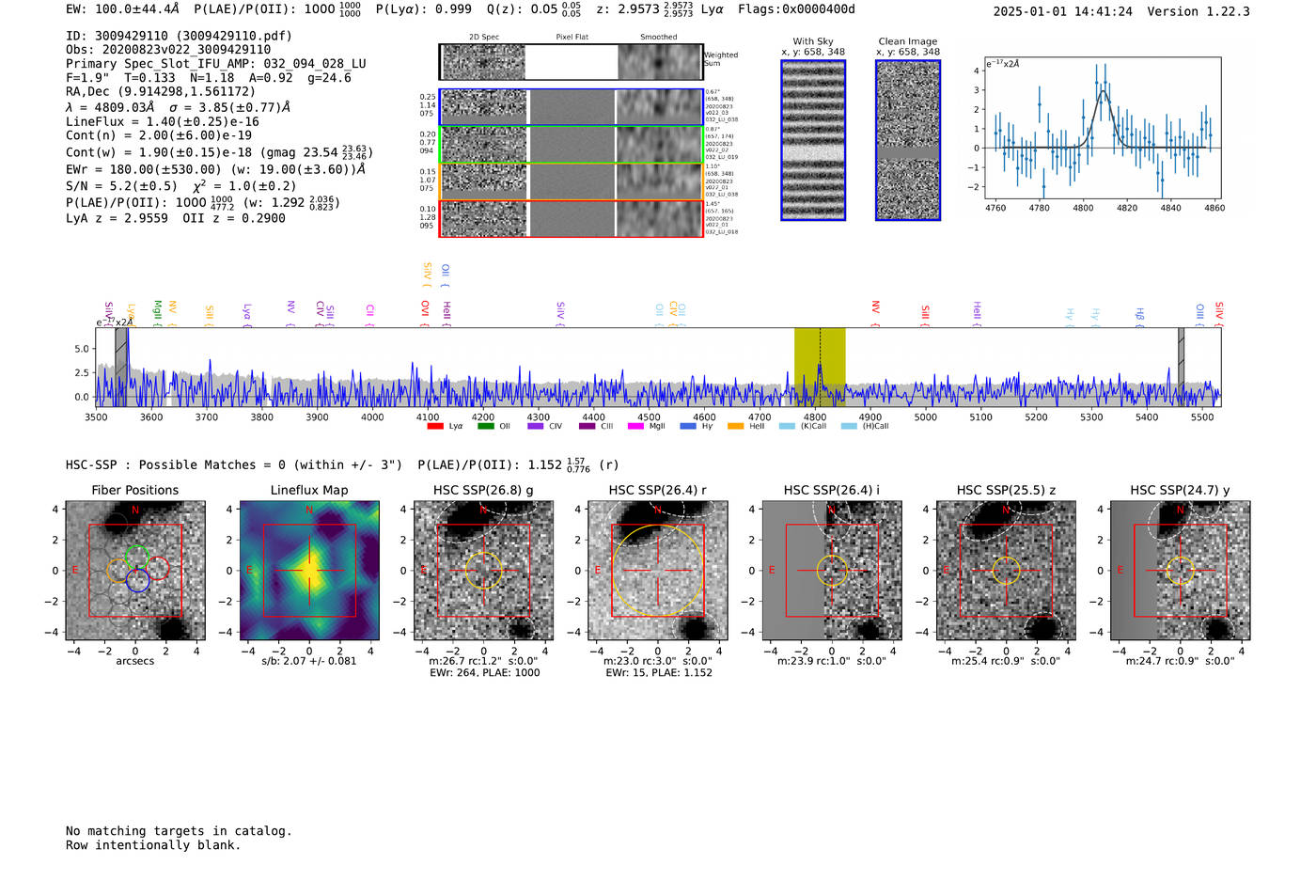Click the blue fiber circle in Fiber Positions

(138, 580)
